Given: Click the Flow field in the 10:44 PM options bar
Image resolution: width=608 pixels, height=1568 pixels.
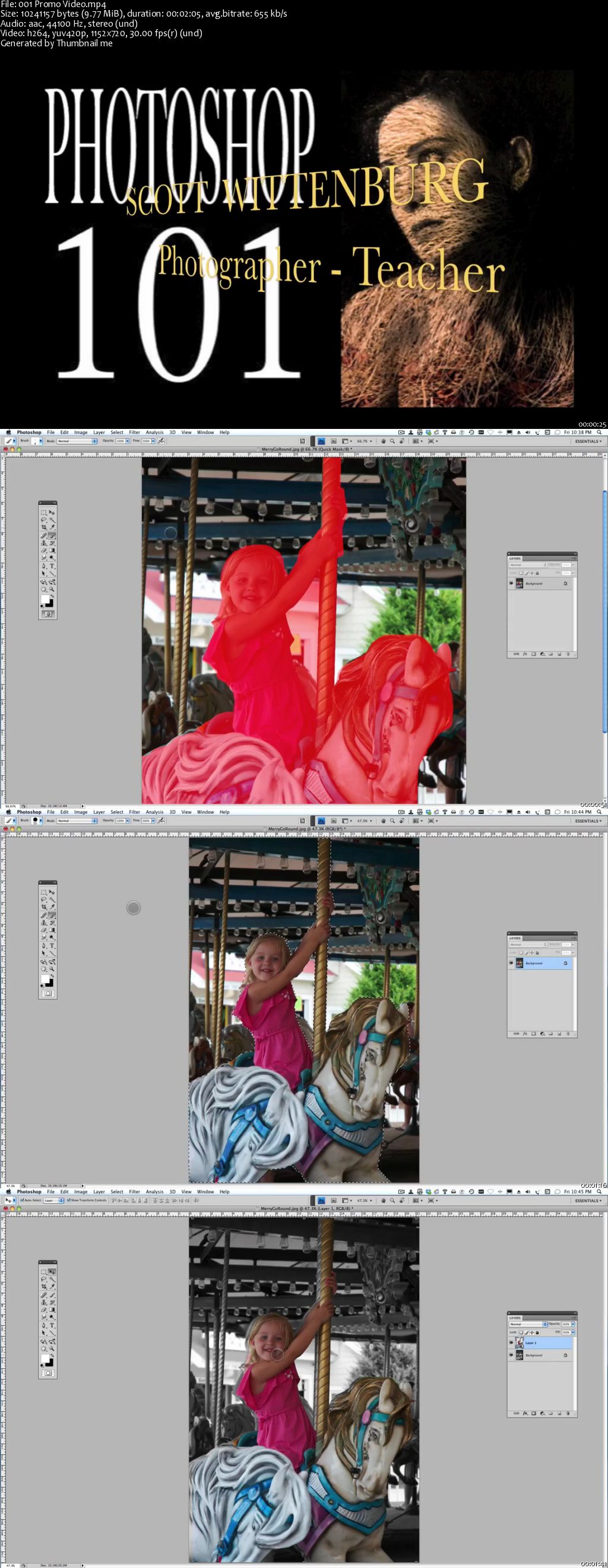Looking at the screenshot, I should click(146, 820).
